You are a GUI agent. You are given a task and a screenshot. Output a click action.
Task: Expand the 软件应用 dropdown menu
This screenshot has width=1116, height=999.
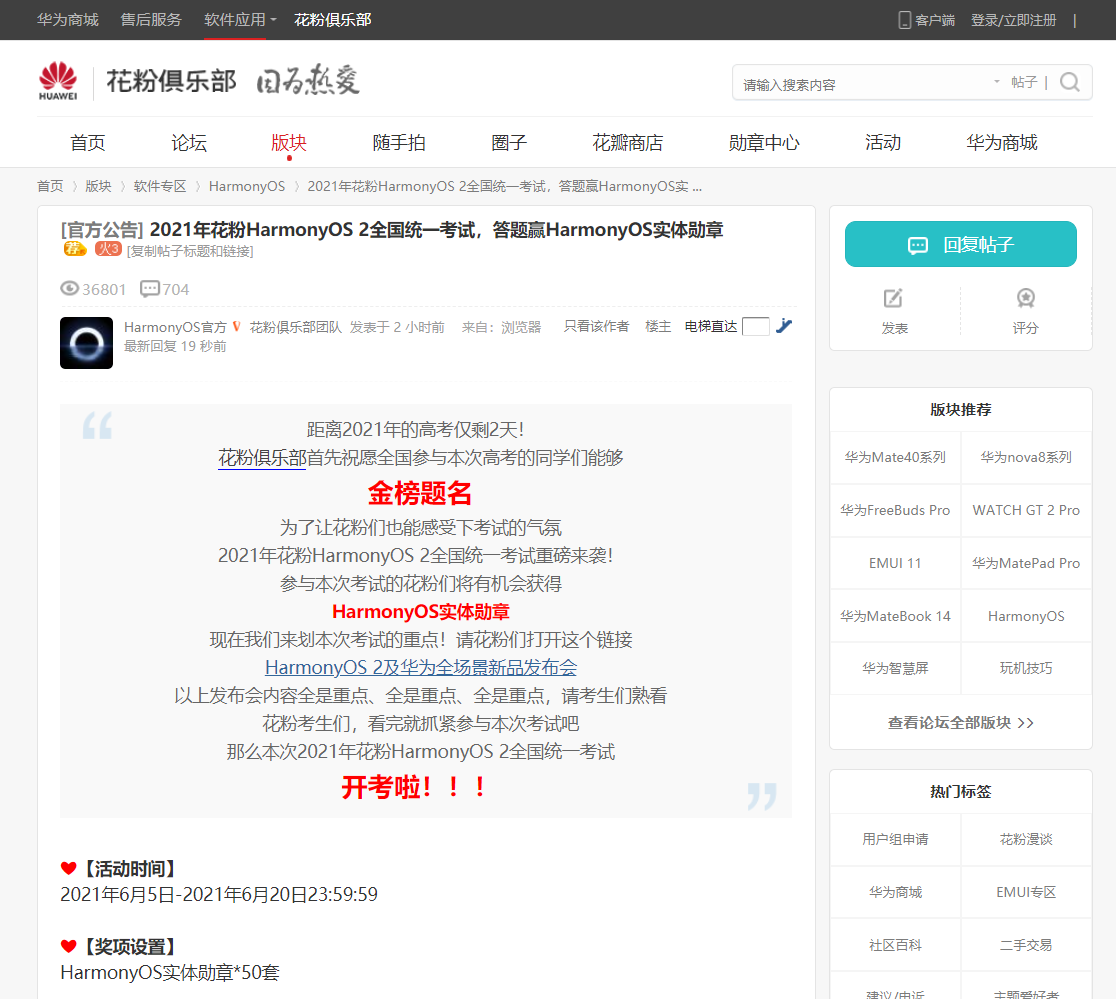[240, 20]
